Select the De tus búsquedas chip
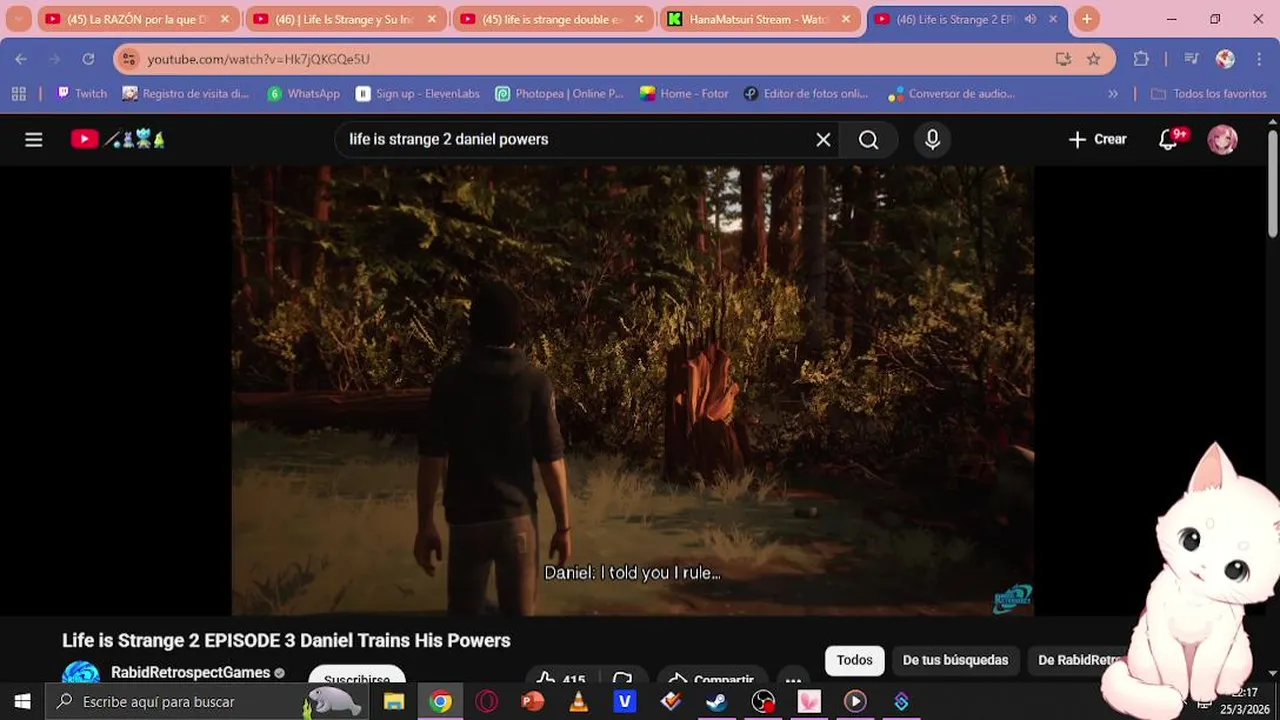This screenshot has width=1280, height=720. coord(955,660)
